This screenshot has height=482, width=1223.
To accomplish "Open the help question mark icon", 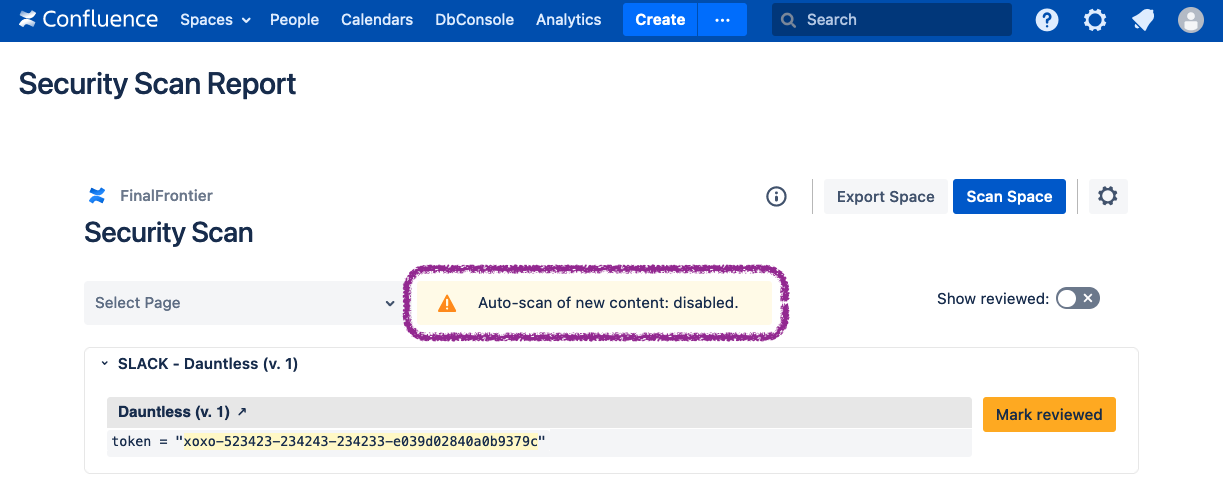I will point(1047,20).
